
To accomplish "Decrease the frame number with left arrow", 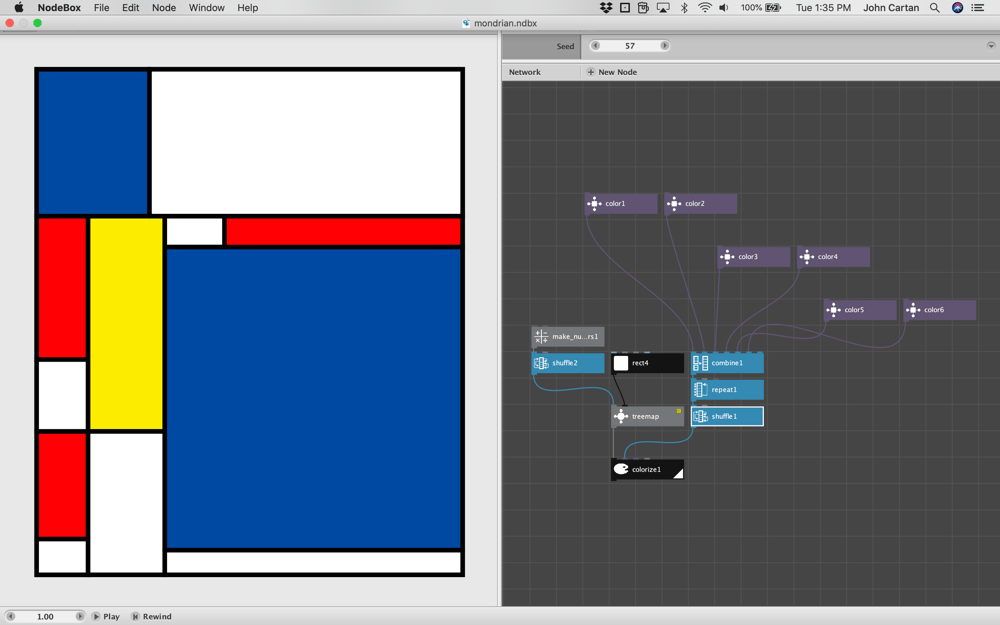I will [x=11, y=616].
